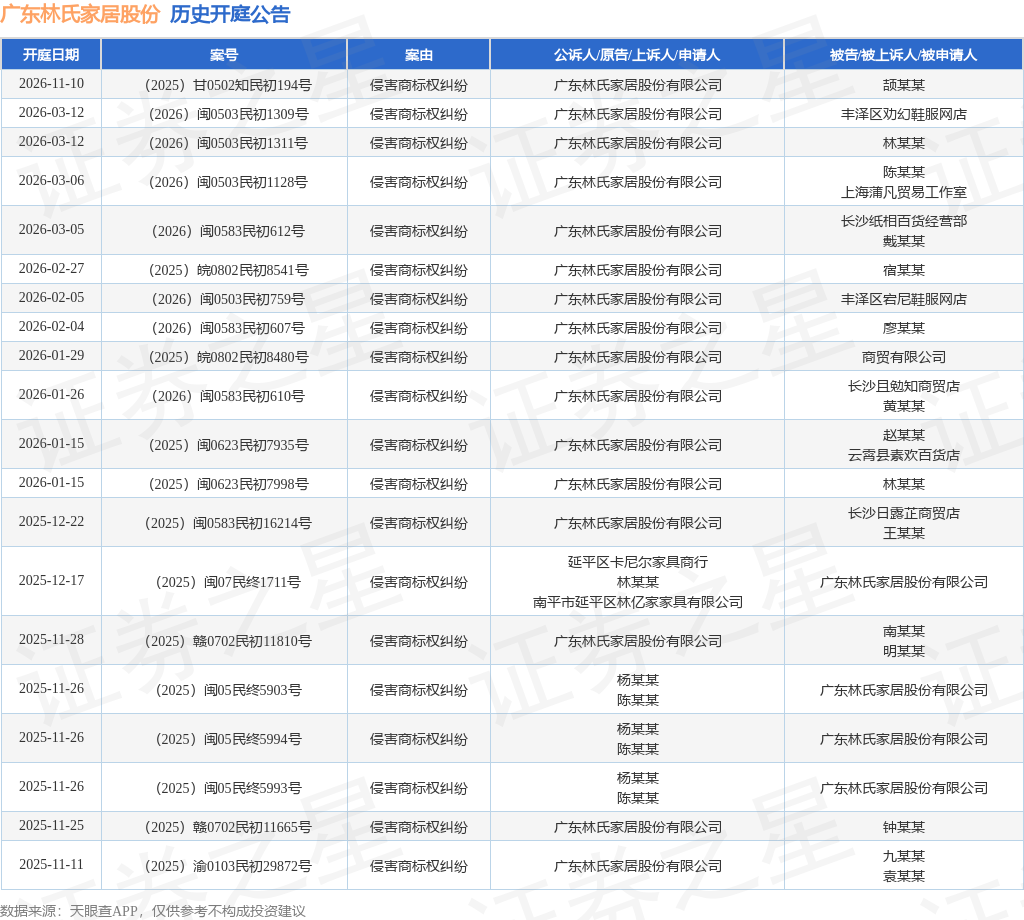Click defendant 商贸有限公司

click(904, 357)
